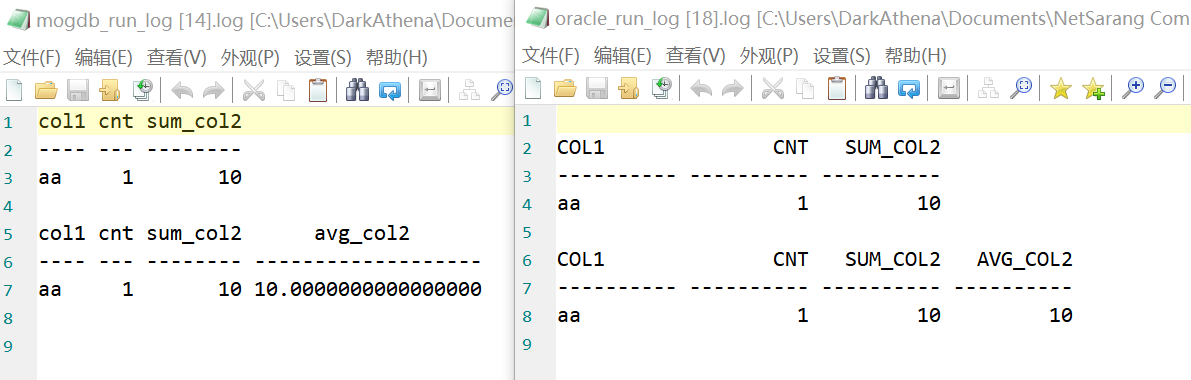Click Undo arrow in oracle_run_log window
Viewport: 1191px width, 380px height.
pyautogui.click(x=701, y=89)
